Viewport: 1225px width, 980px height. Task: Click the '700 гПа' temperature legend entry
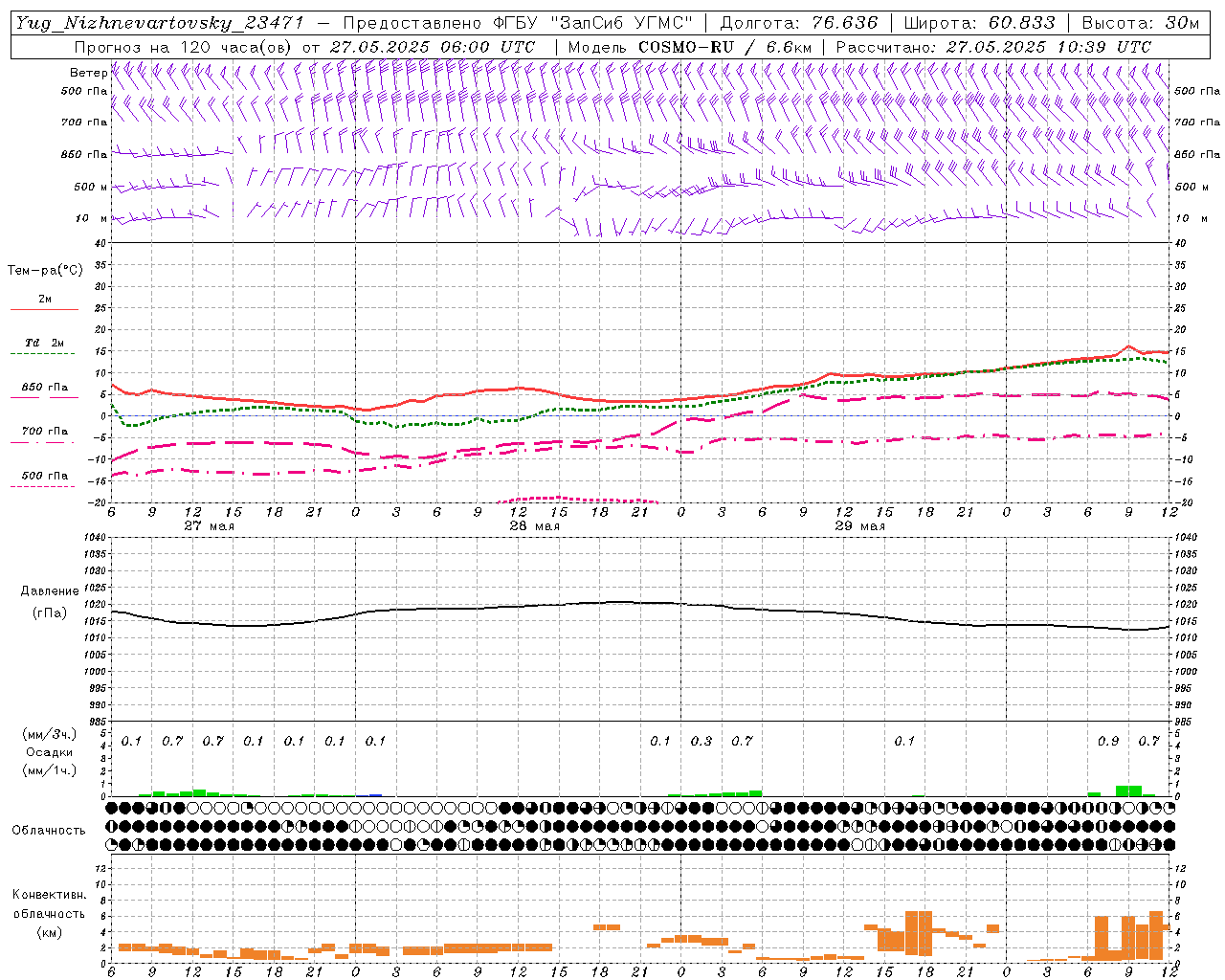coord(45,431)
